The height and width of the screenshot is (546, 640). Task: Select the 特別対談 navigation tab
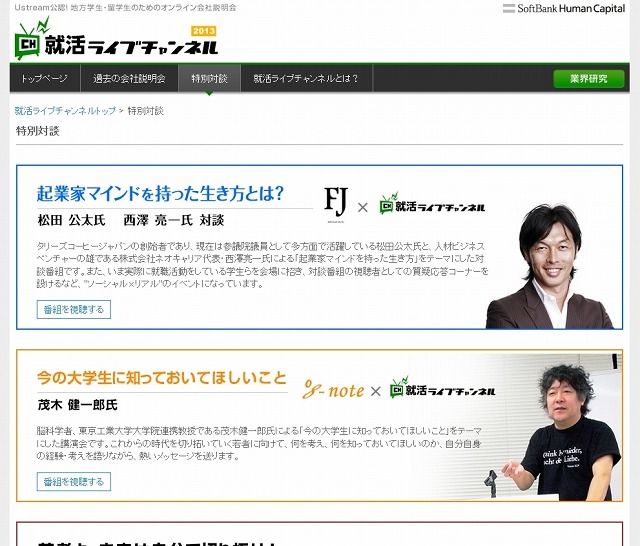click(x=209, y=78)
